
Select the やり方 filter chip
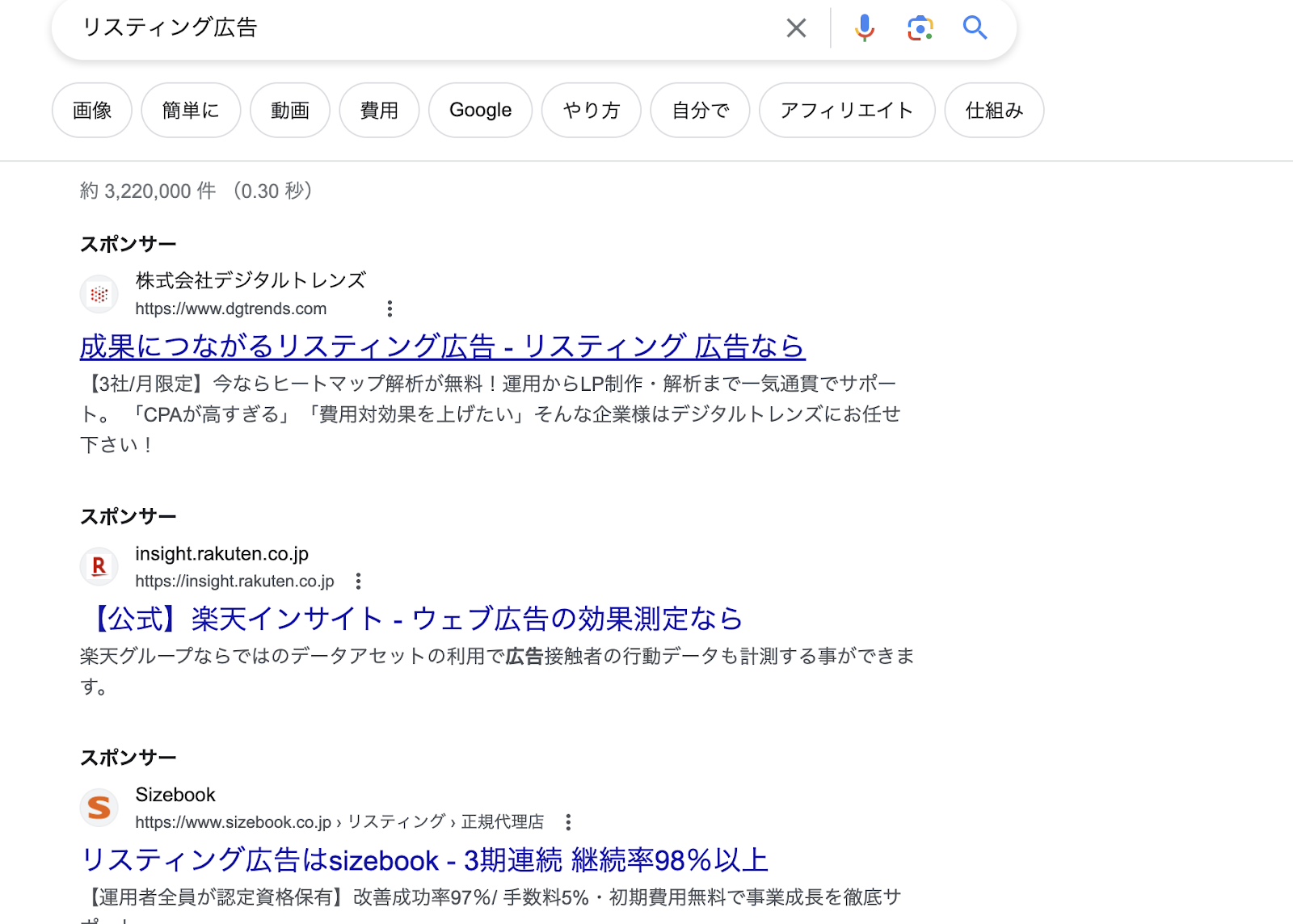(x=592, y=110)
